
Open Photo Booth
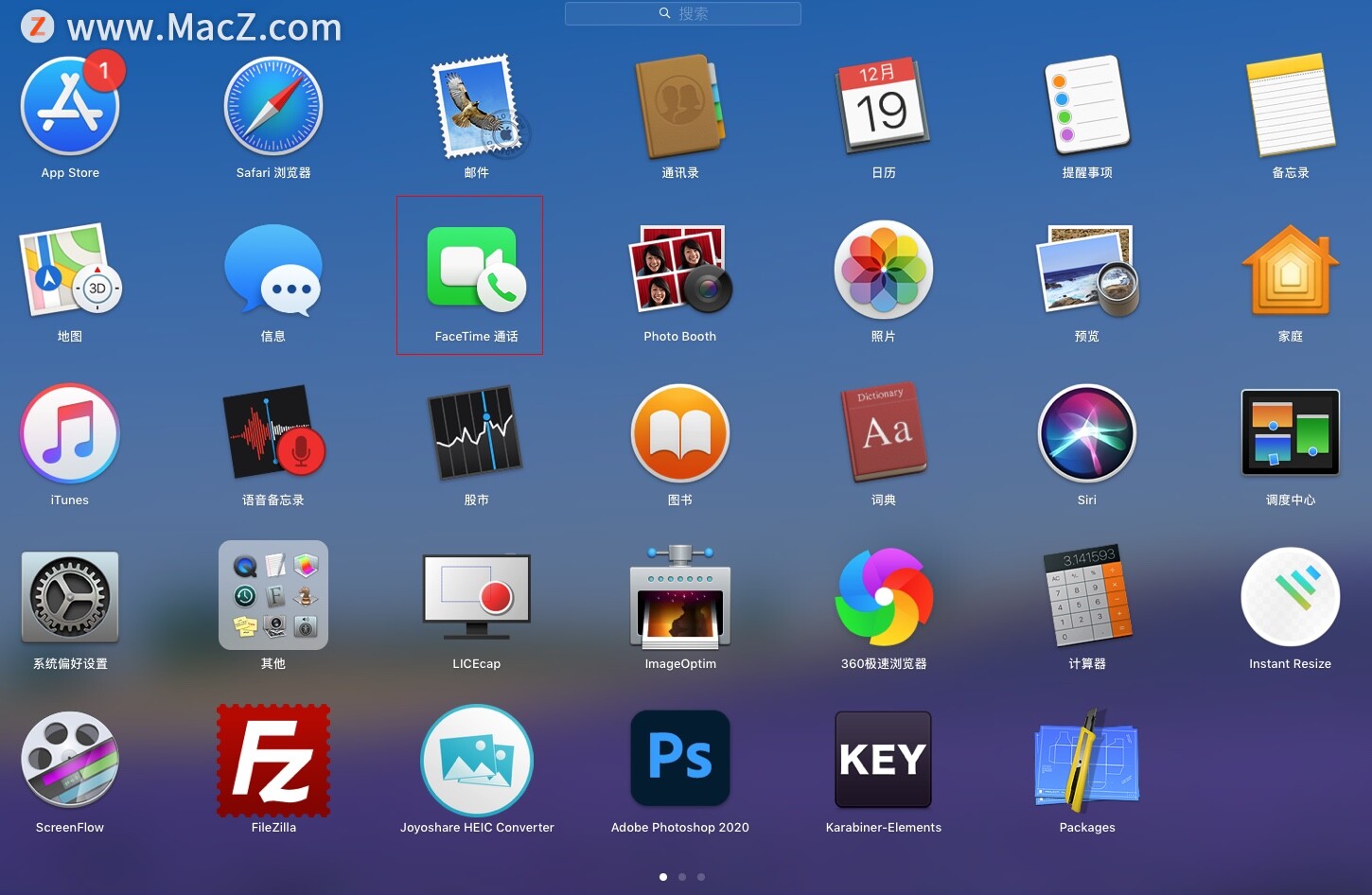pyautogui.click(x=680, y=270)
